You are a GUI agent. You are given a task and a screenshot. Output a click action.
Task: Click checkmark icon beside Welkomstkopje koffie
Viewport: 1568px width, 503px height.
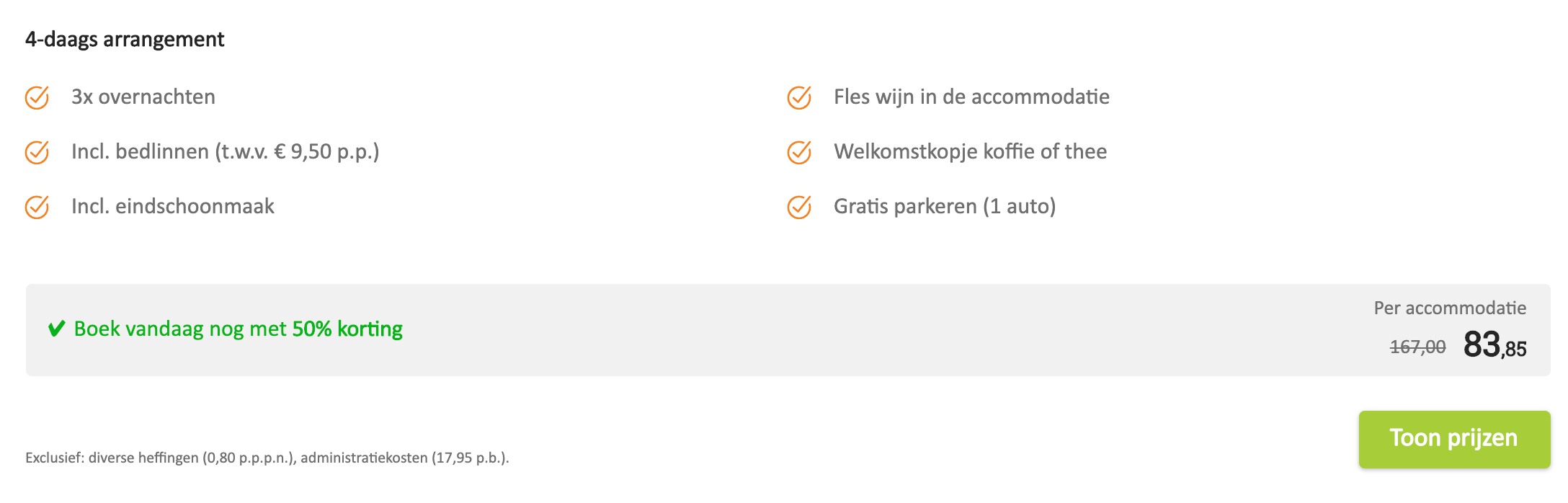[x=799, y=152]
